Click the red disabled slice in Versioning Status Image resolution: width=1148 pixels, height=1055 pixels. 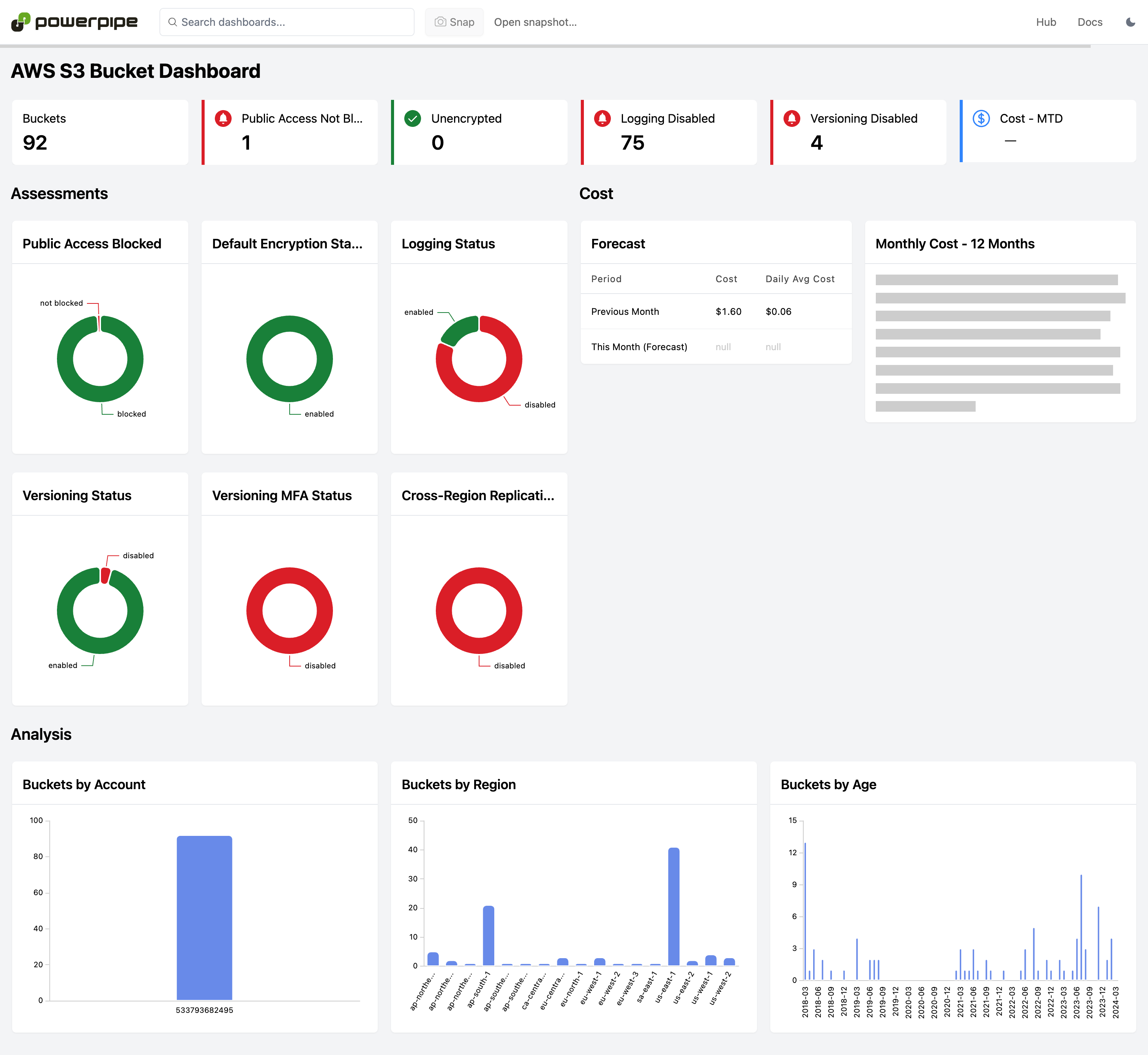pyautogui.click(x=105, y=575)
